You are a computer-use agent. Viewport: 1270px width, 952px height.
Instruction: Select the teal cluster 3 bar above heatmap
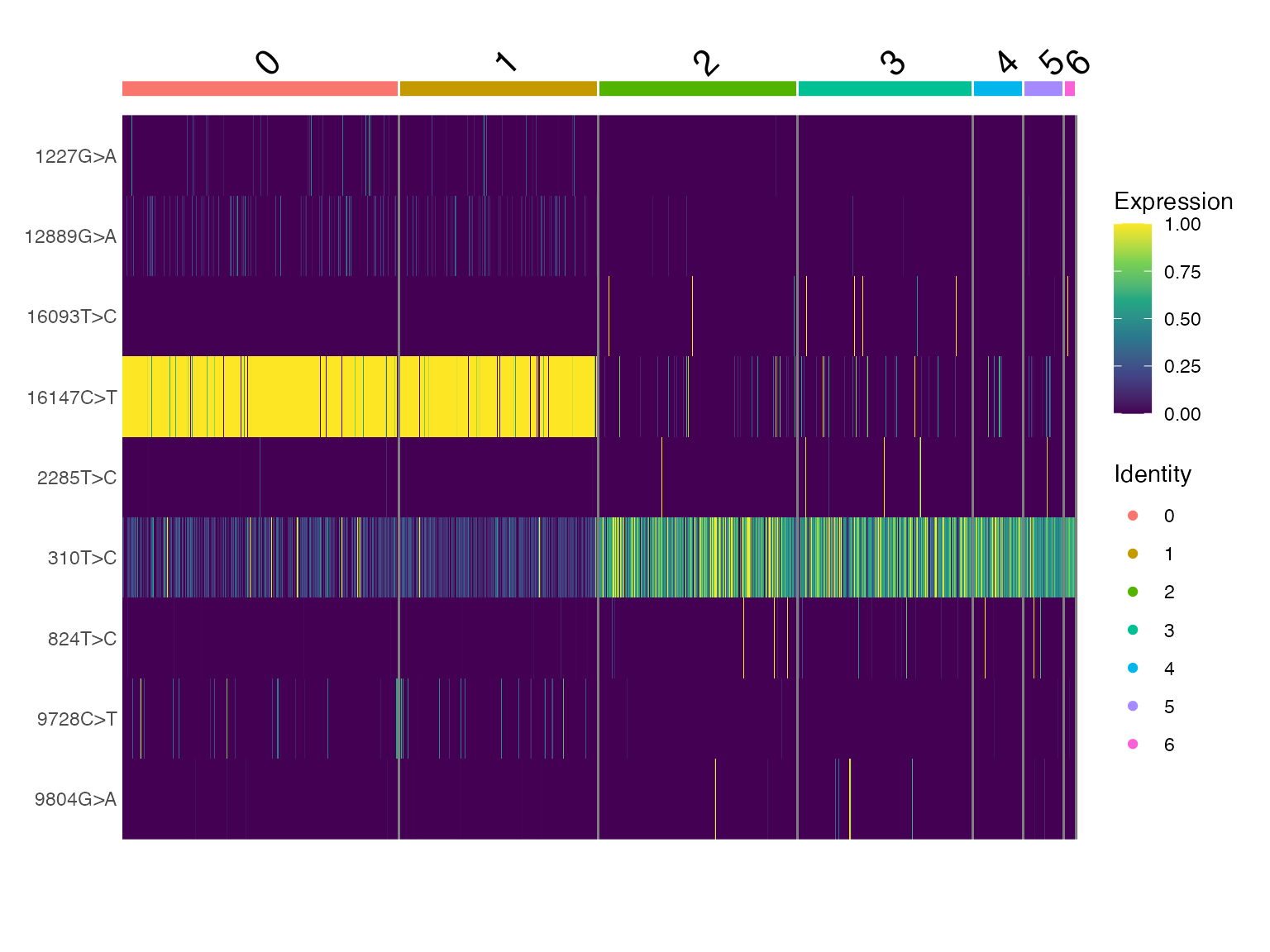tap(885, 88)
